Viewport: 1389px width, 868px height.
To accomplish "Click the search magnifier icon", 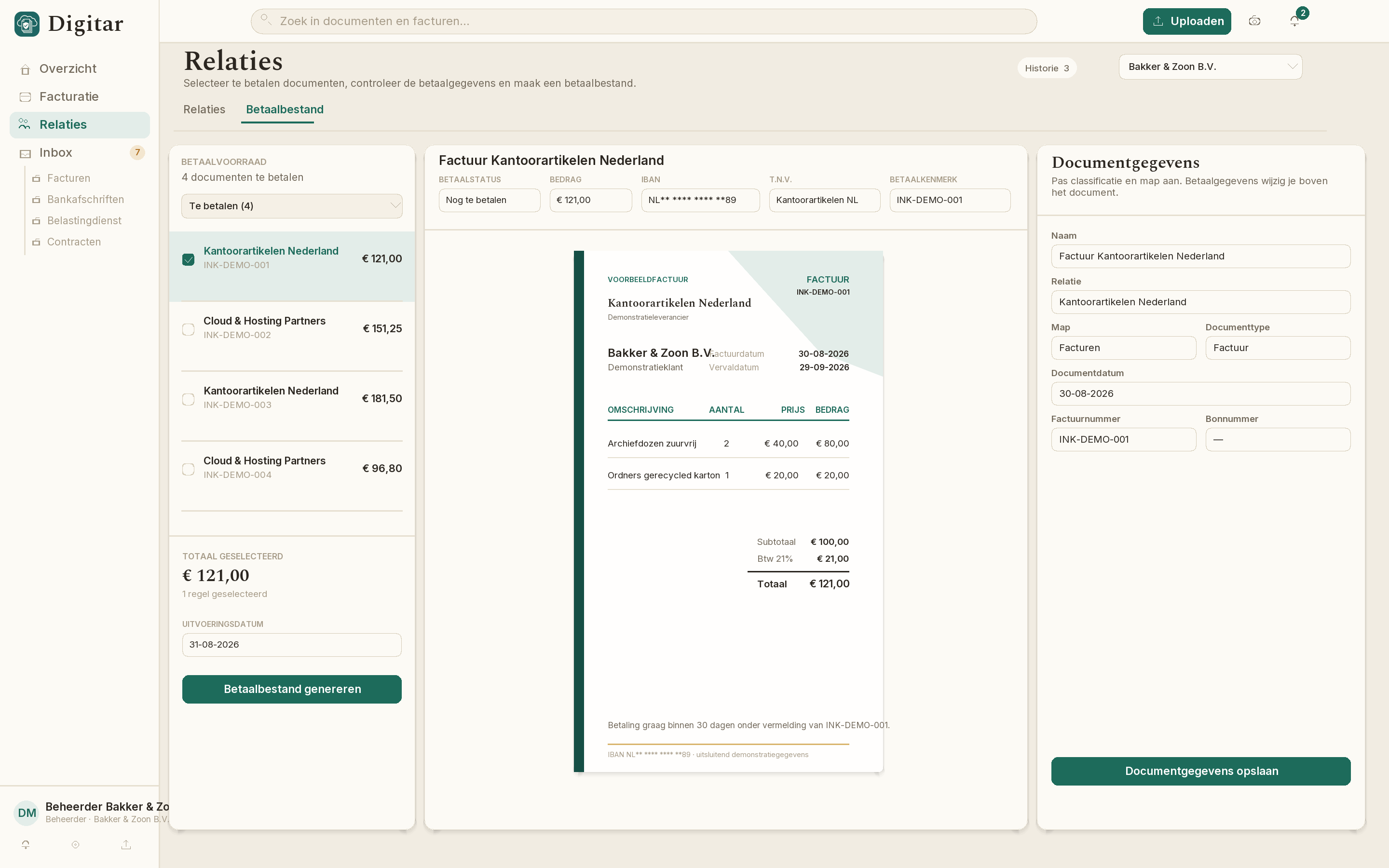I will [265, 19].
